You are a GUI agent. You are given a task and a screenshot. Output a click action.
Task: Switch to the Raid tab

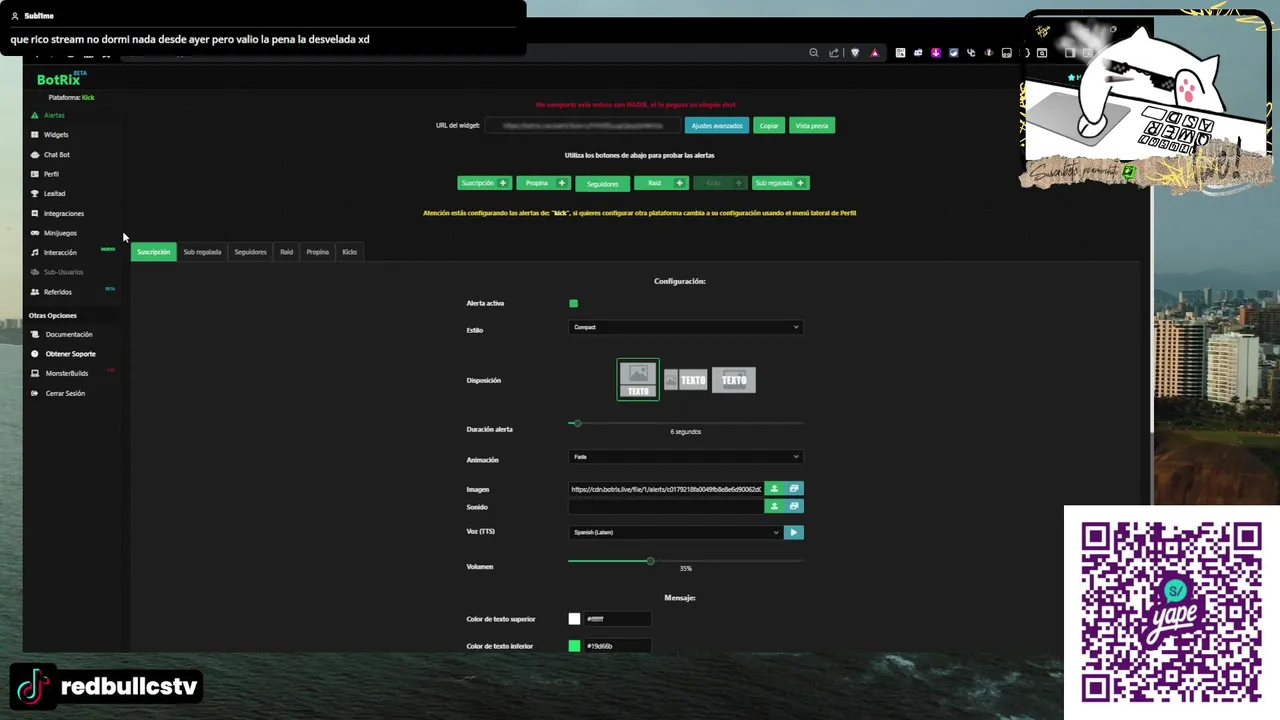(x=286, y=252)
